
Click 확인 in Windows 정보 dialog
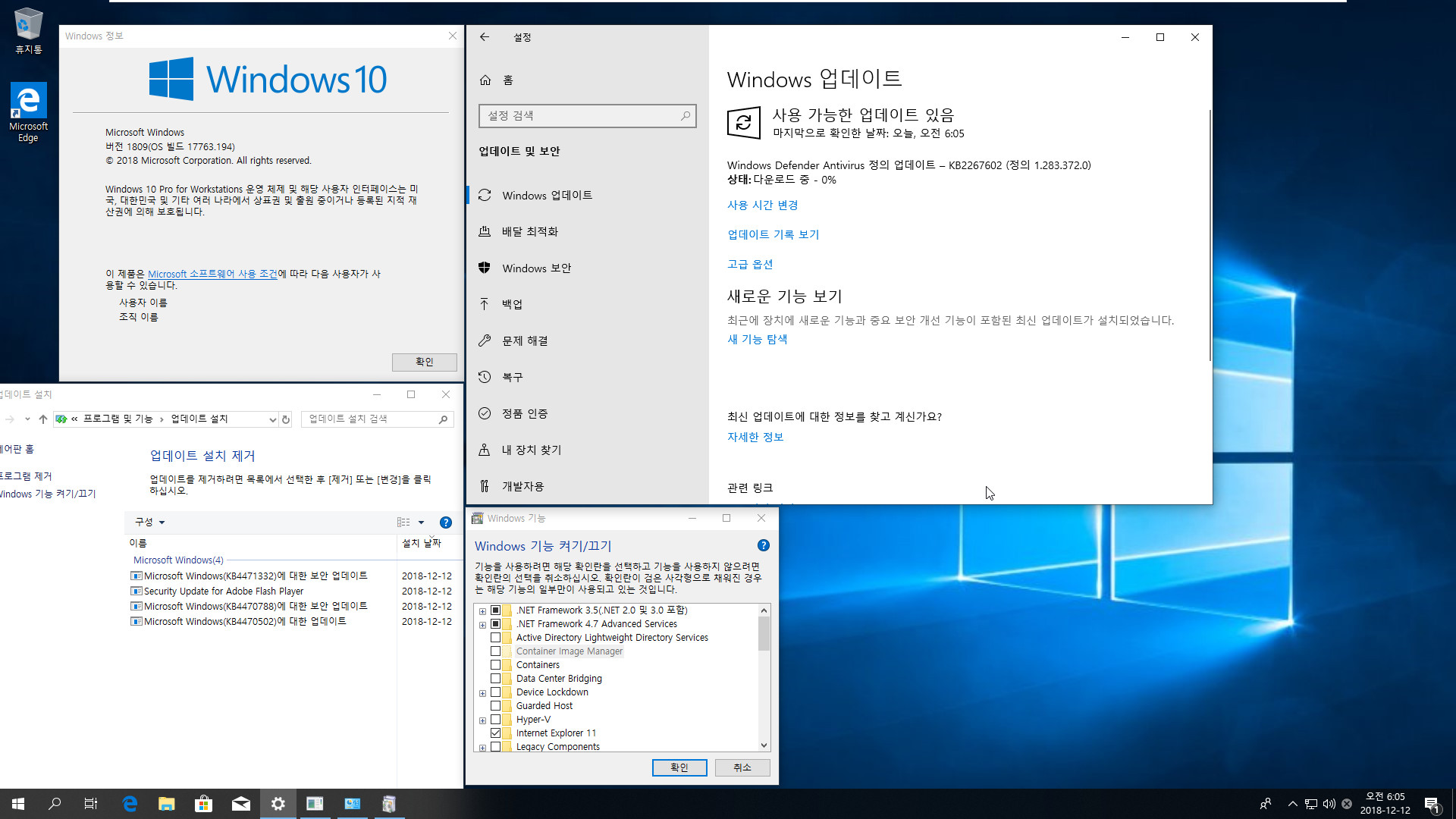coord(424,362)
